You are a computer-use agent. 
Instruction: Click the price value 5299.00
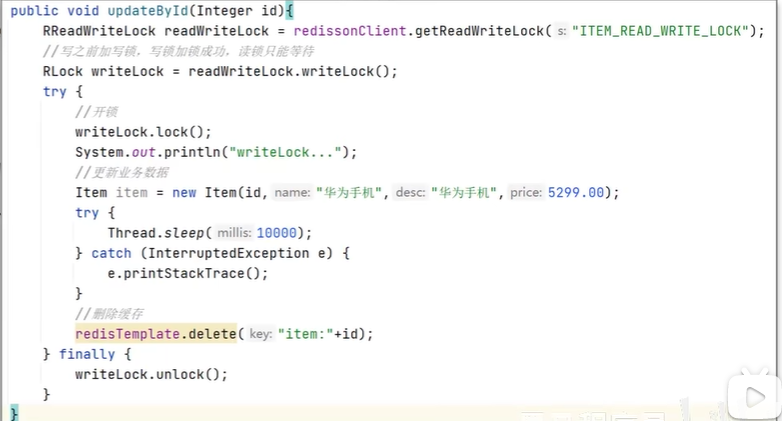pos(575,192)
